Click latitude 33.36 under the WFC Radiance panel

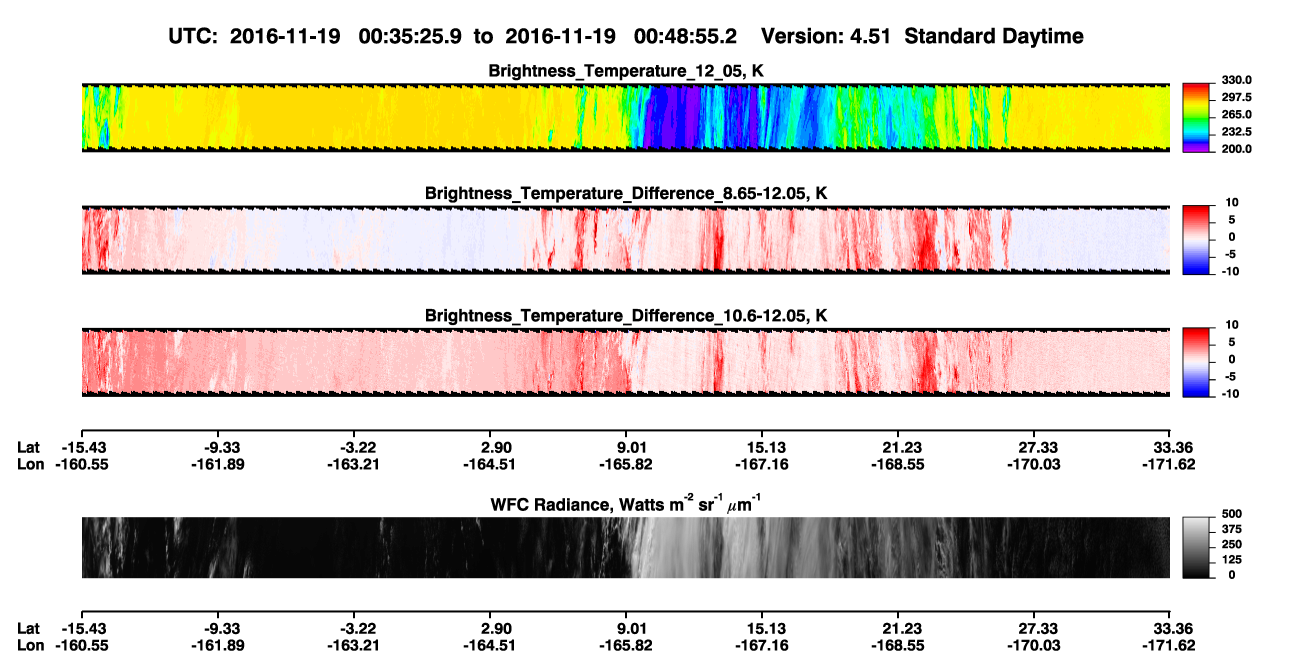click(1170, 628)
